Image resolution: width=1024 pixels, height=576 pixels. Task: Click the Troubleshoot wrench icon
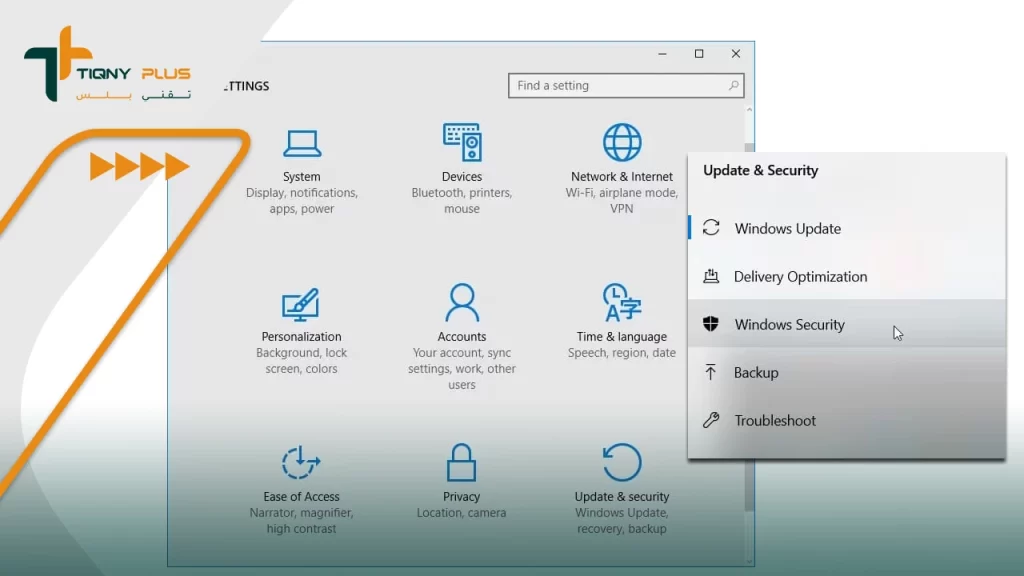[x=711, y=420]
